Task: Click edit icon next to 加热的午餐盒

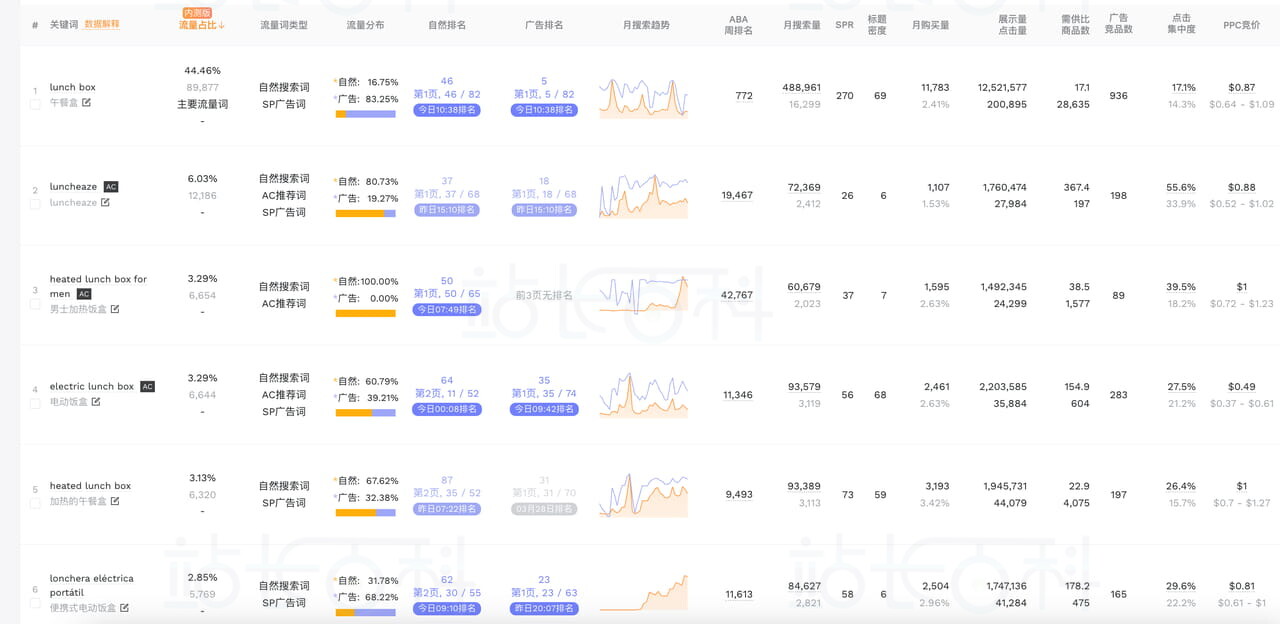Action: [115, 501]
